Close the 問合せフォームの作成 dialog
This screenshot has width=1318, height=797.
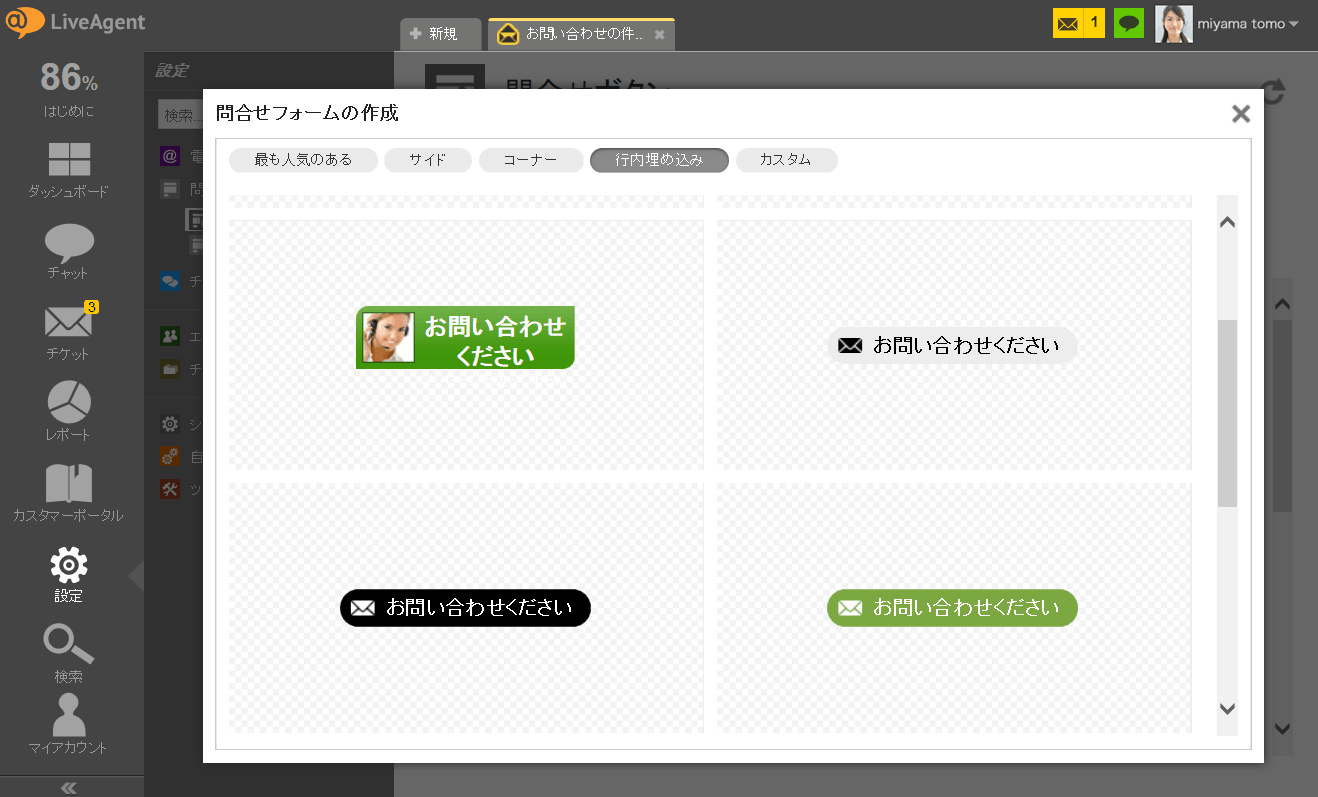point(1241,114)
